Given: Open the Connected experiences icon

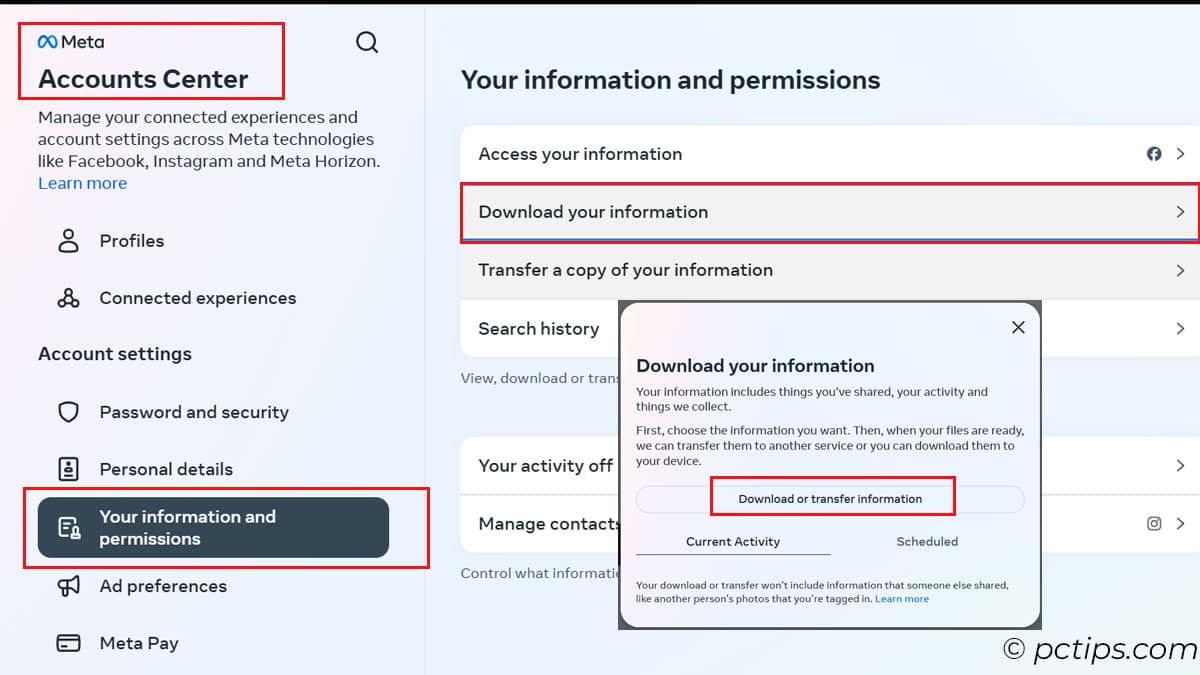Looking at the screenshot, I should pos(68,298).
